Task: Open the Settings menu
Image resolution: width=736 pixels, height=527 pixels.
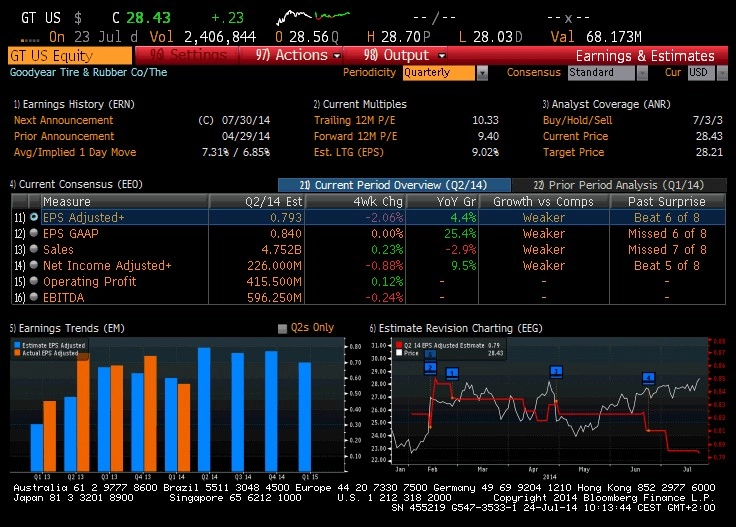Action: 187,55
